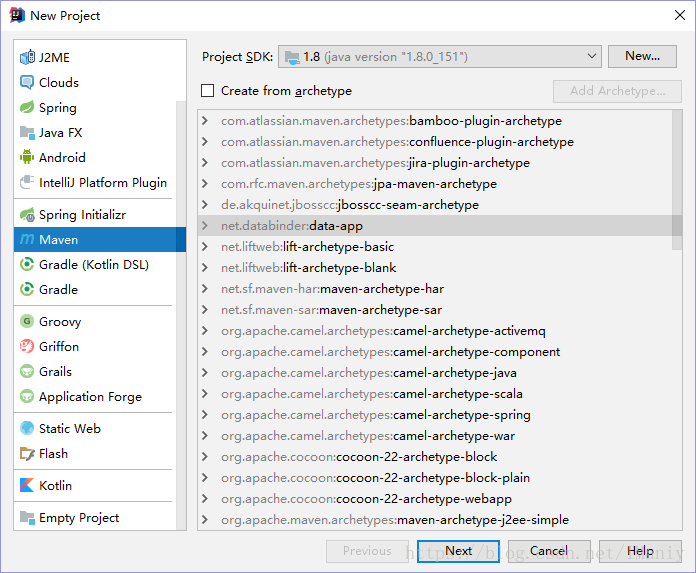Expand lift-archetype-blank node
The height and width of the screenshot is (573, 696).
coord(205,268)
